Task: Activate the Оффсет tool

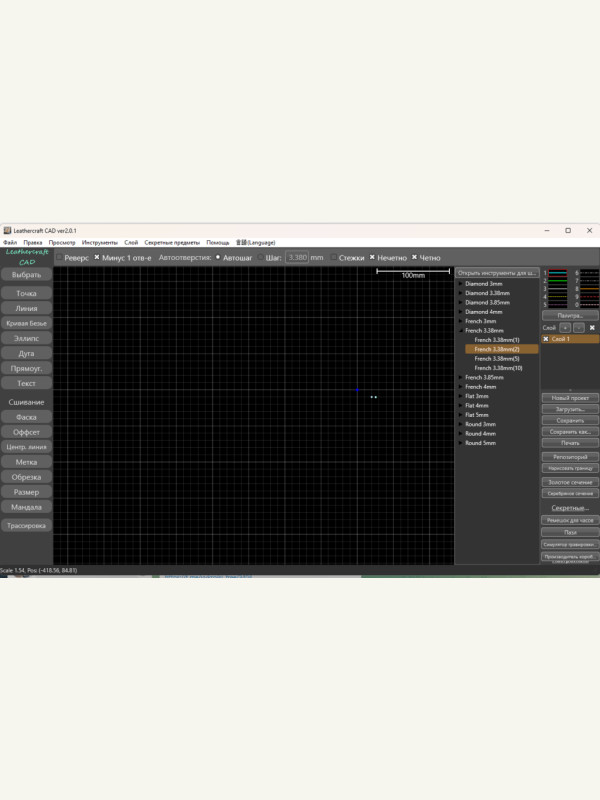Action: tap(27, 432)
